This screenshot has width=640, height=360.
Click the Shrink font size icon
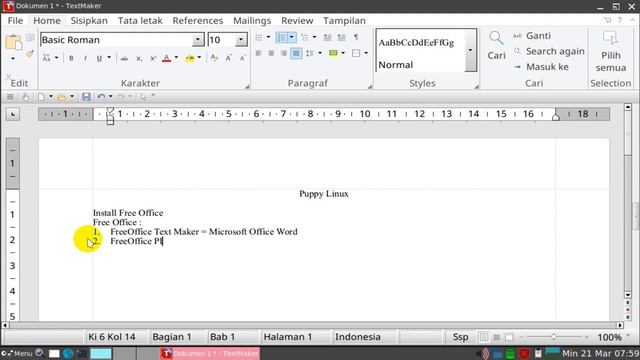pos(242,58)
